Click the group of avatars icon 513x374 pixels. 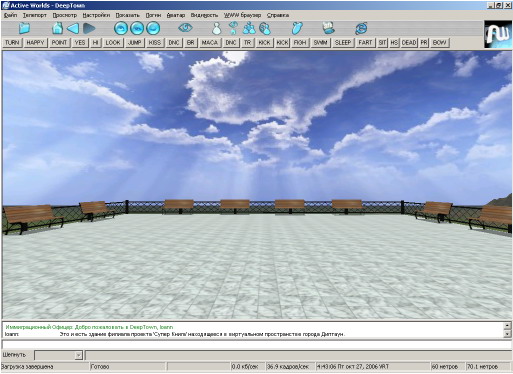click(249, 28)
